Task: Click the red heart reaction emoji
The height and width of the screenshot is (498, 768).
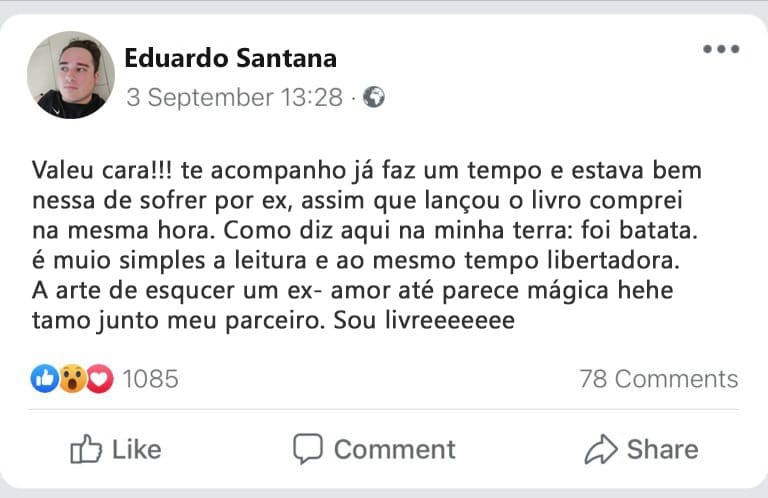Action: (99, 378)
